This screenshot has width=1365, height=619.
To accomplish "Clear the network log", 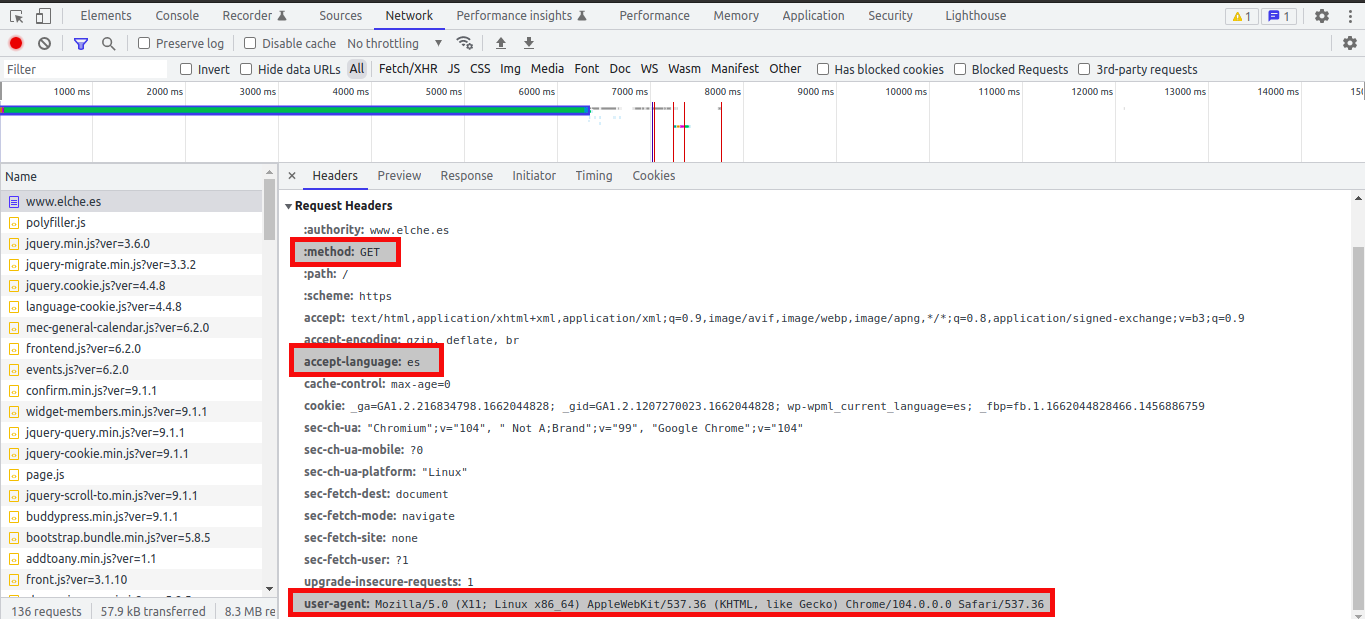I will pos(44,43).
